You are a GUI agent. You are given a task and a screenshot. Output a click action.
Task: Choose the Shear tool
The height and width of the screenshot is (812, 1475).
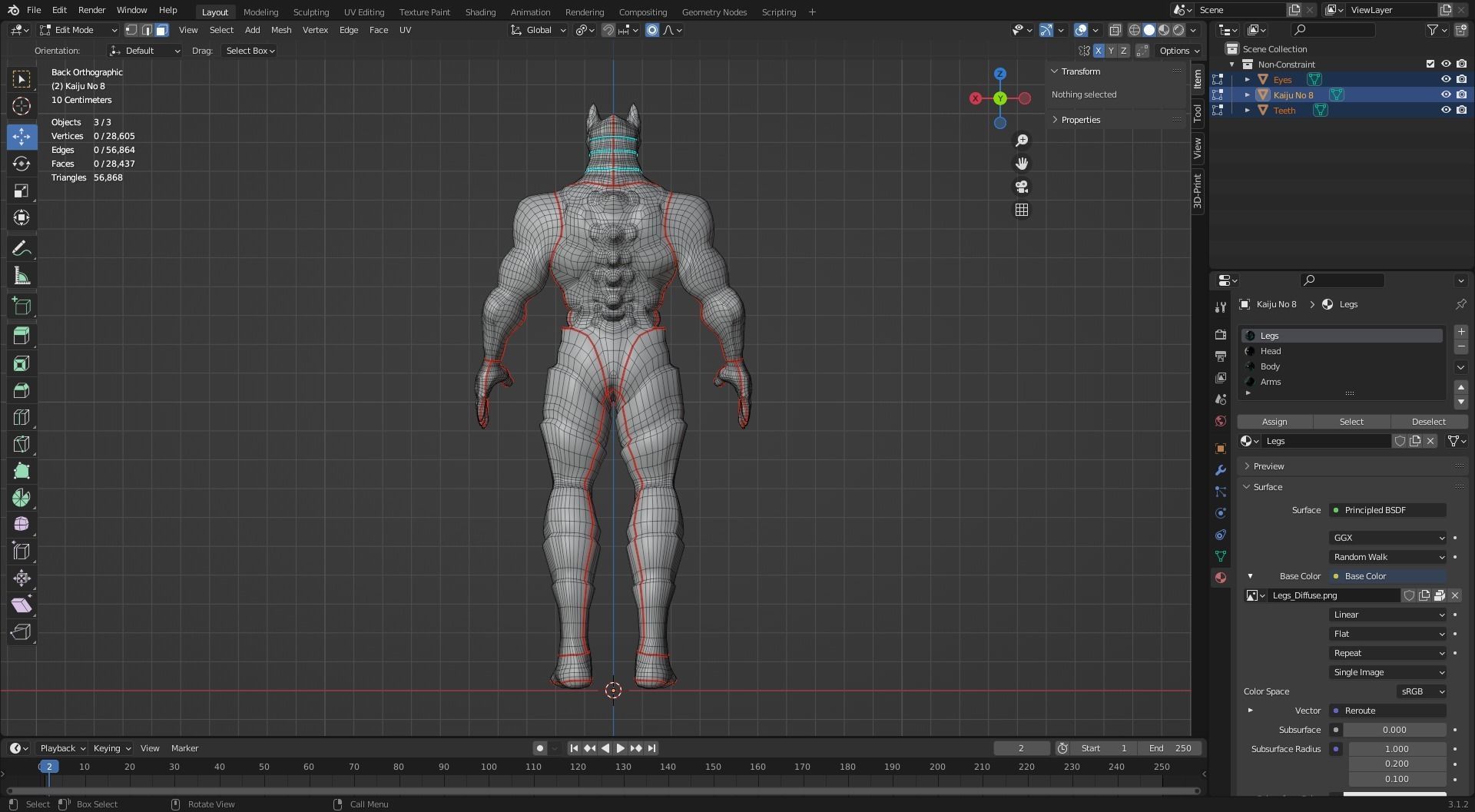[x=22, y=605]
